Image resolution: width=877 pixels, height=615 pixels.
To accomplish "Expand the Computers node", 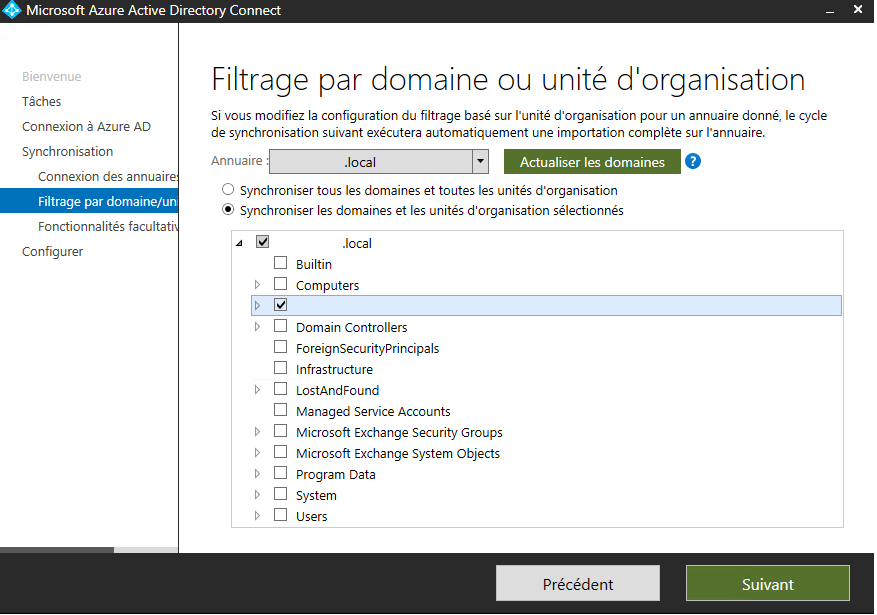I will pos(257,285).
